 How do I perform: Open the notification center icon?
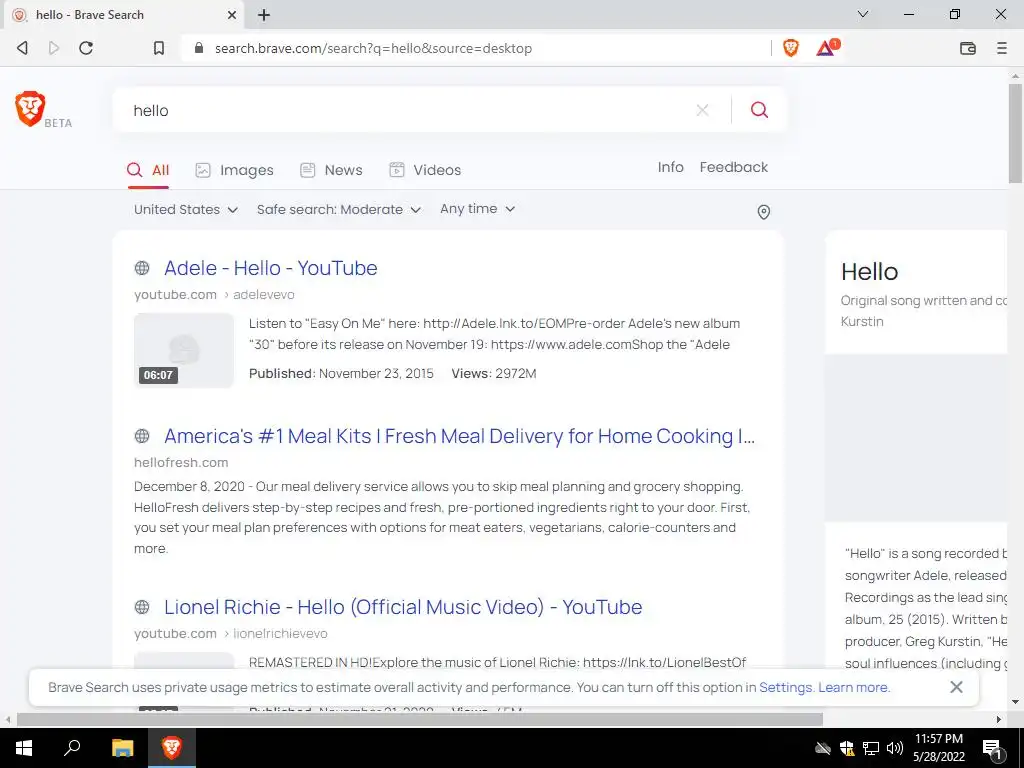pyautogui.click(x=992, y=749)
